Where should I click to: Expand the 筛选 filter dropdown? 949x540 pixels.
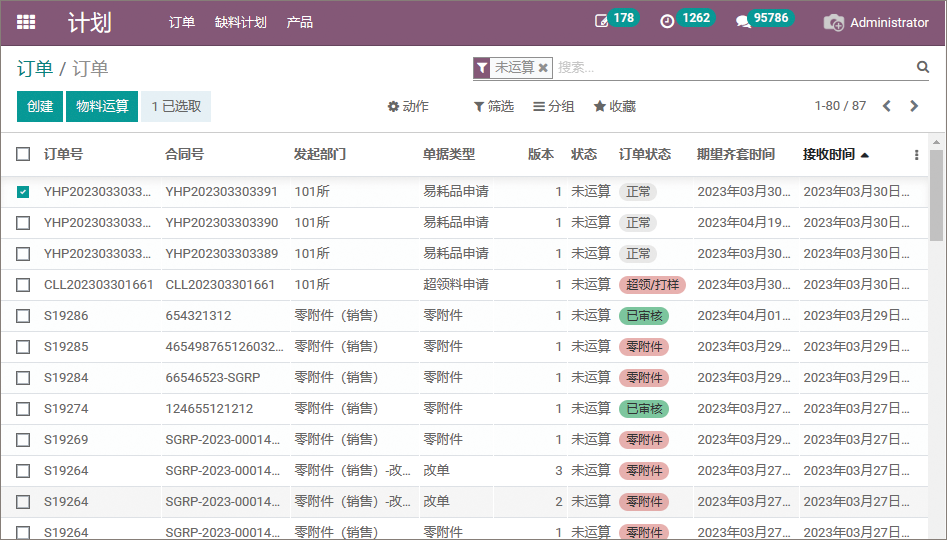click(493, 106)
